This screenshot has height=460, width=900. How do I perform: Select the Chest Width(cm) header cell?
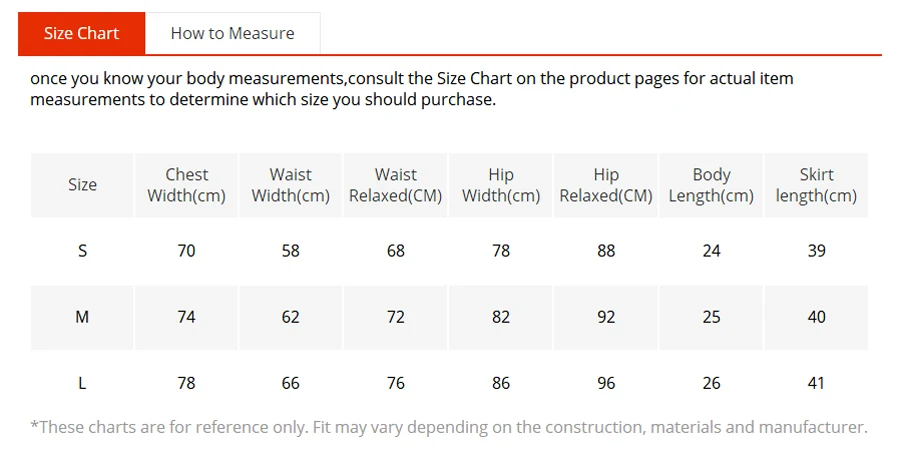(x=187, y=185)
